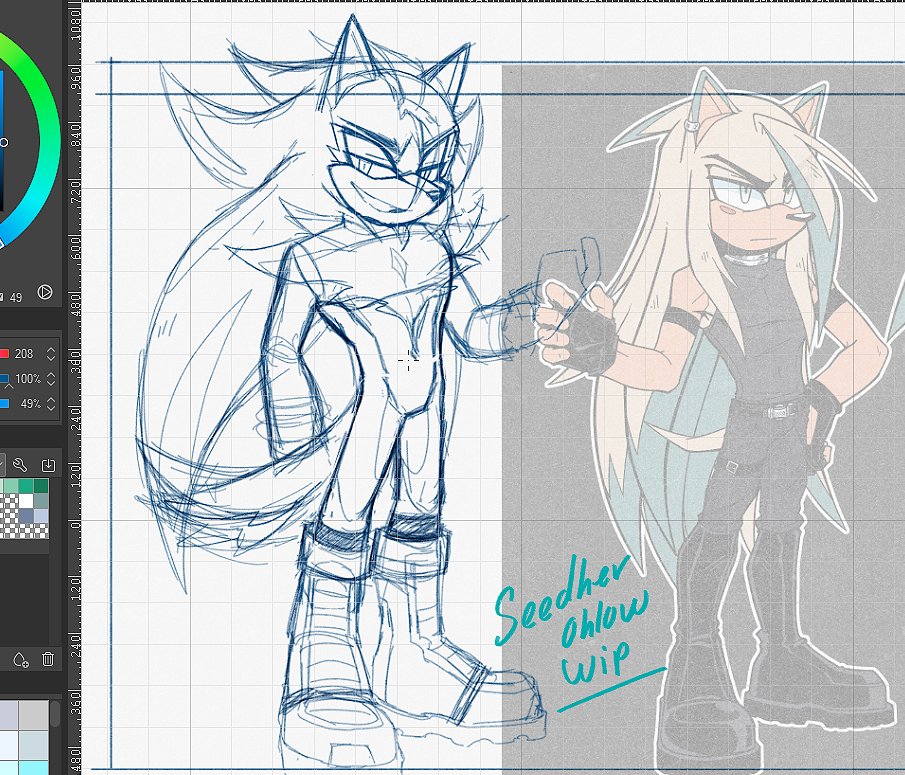Adjust the 100% value stepper arrows
905x775 pixels.
51,379
